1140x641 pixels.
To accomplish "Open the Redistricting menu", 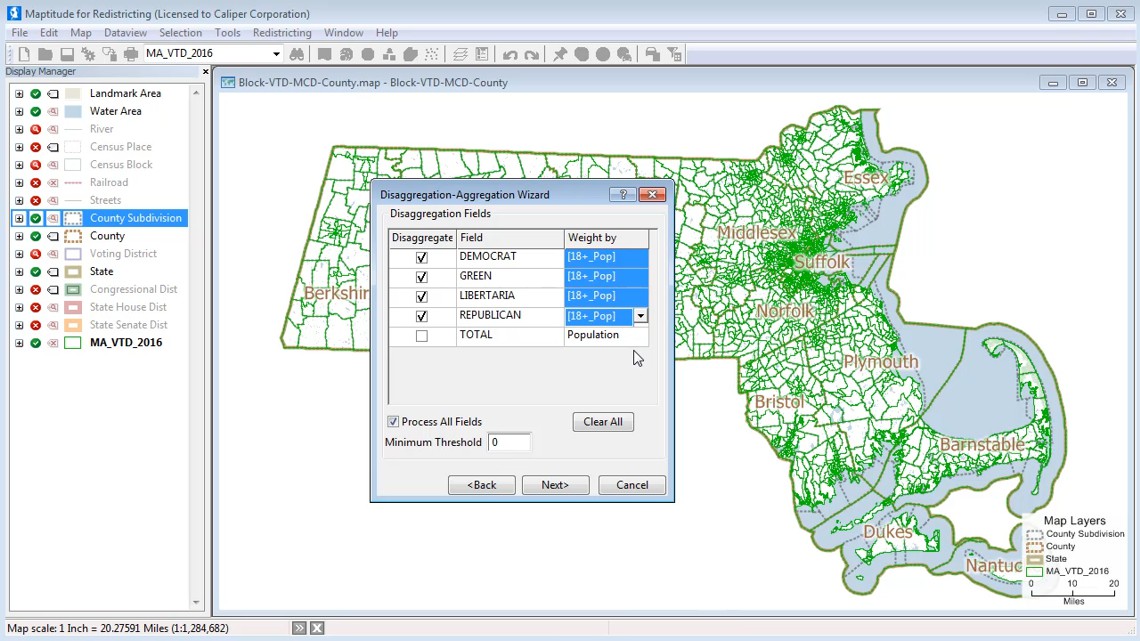I will pos(282,32).
